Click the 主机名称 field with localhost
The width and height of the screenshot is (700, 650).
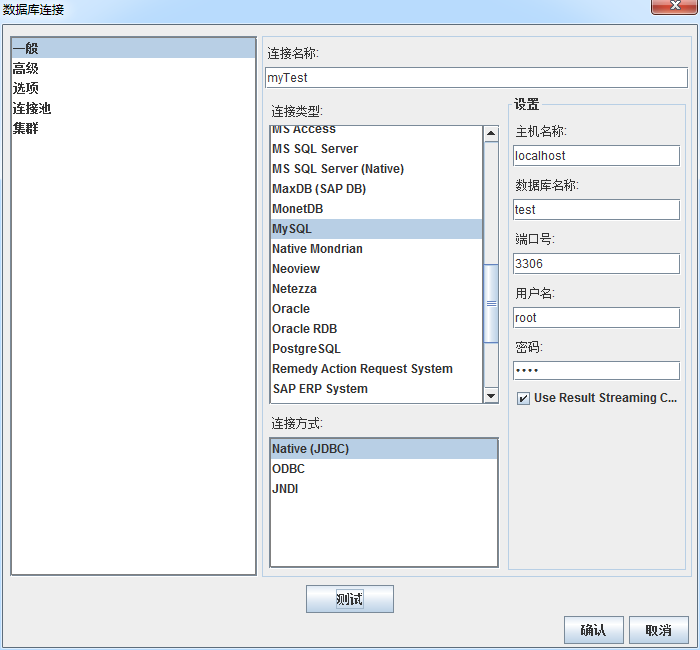[596, 156]
